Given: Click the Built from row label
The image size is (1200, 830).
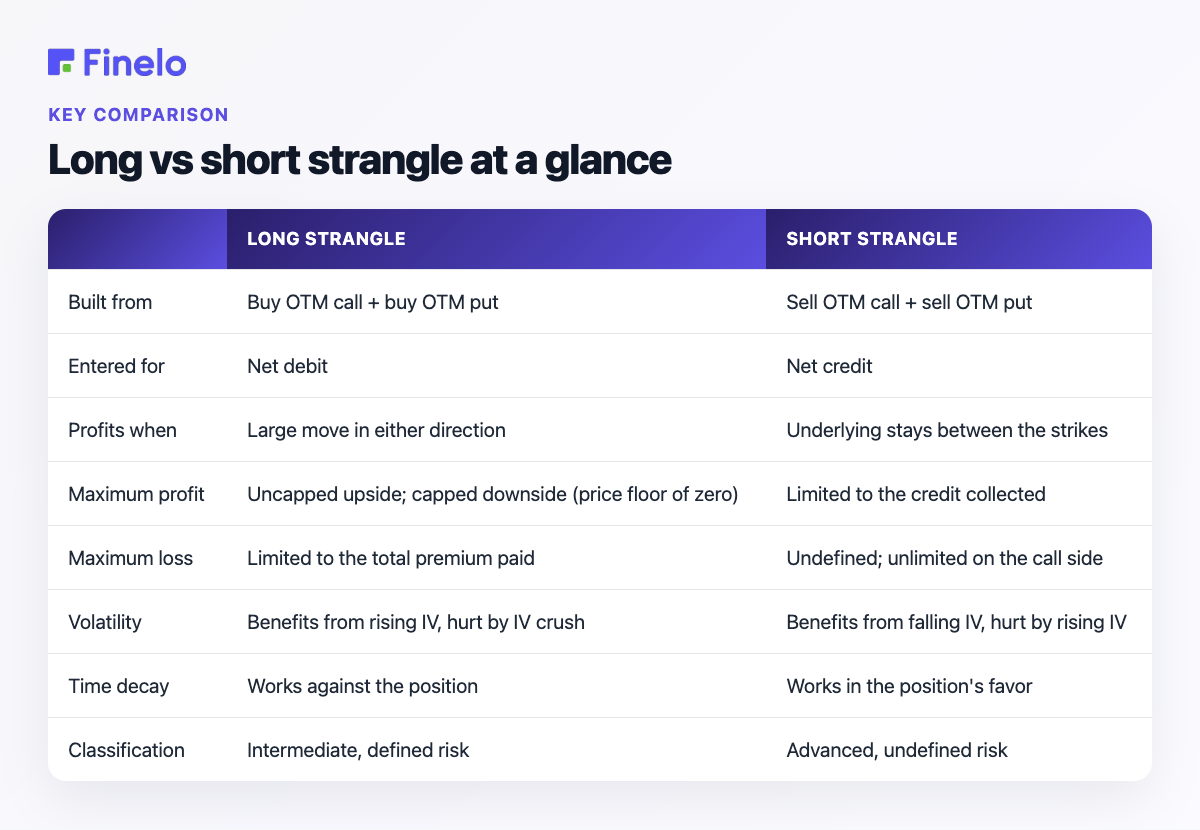Looking at the screenshot, I should click(x=110, y=302).
